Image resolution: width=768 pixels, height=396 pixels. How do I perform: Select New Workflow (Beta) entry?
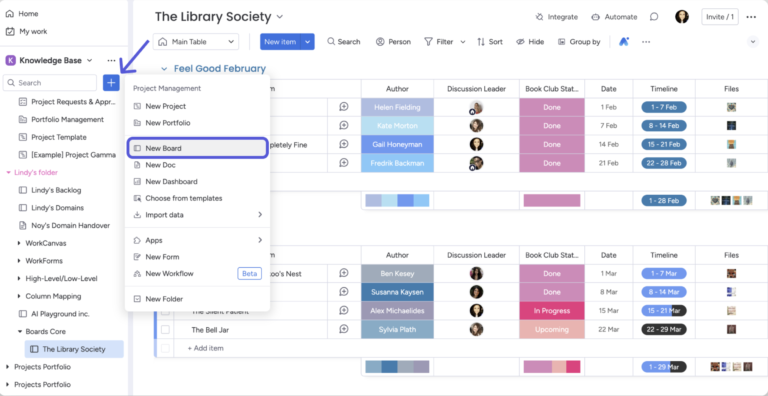point(197,273)
